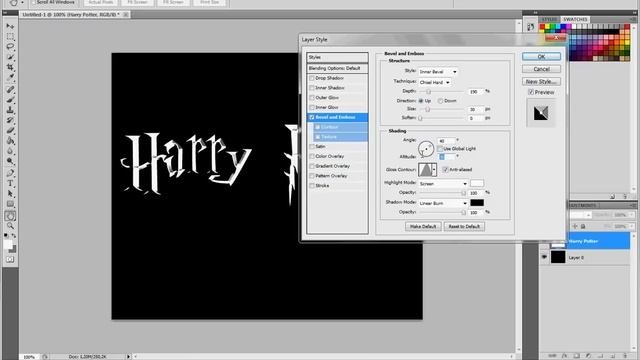Switch to the Swatches panel tab
Screen dimensions: 640x360
[575, 20]
